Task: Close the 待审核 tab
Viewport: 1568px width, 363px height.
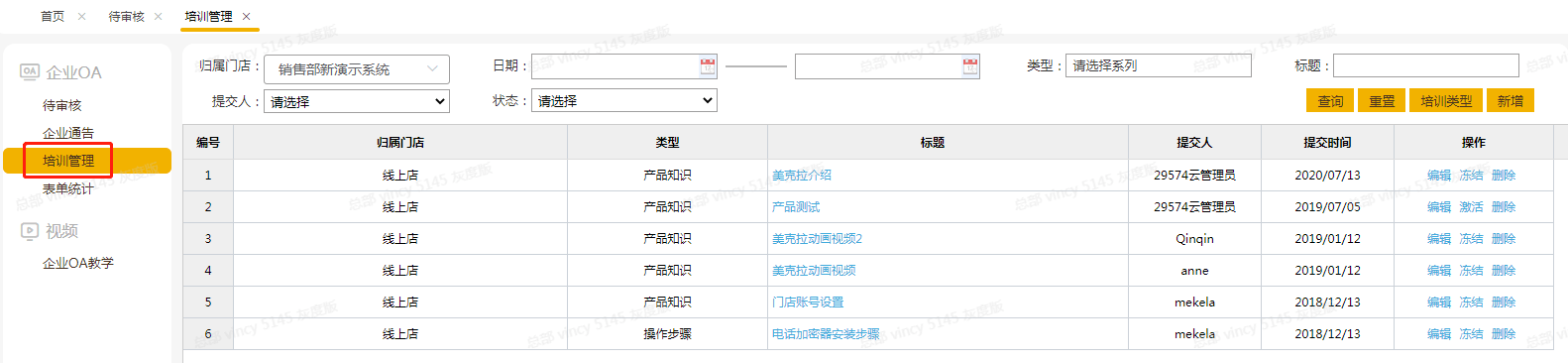Action: tap(158, 17)
